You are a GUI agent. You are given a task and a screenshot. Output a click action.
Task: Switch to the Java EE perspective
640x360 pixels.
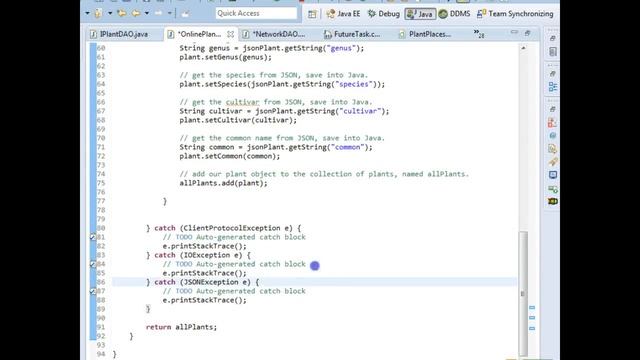(x=343, y=14)
